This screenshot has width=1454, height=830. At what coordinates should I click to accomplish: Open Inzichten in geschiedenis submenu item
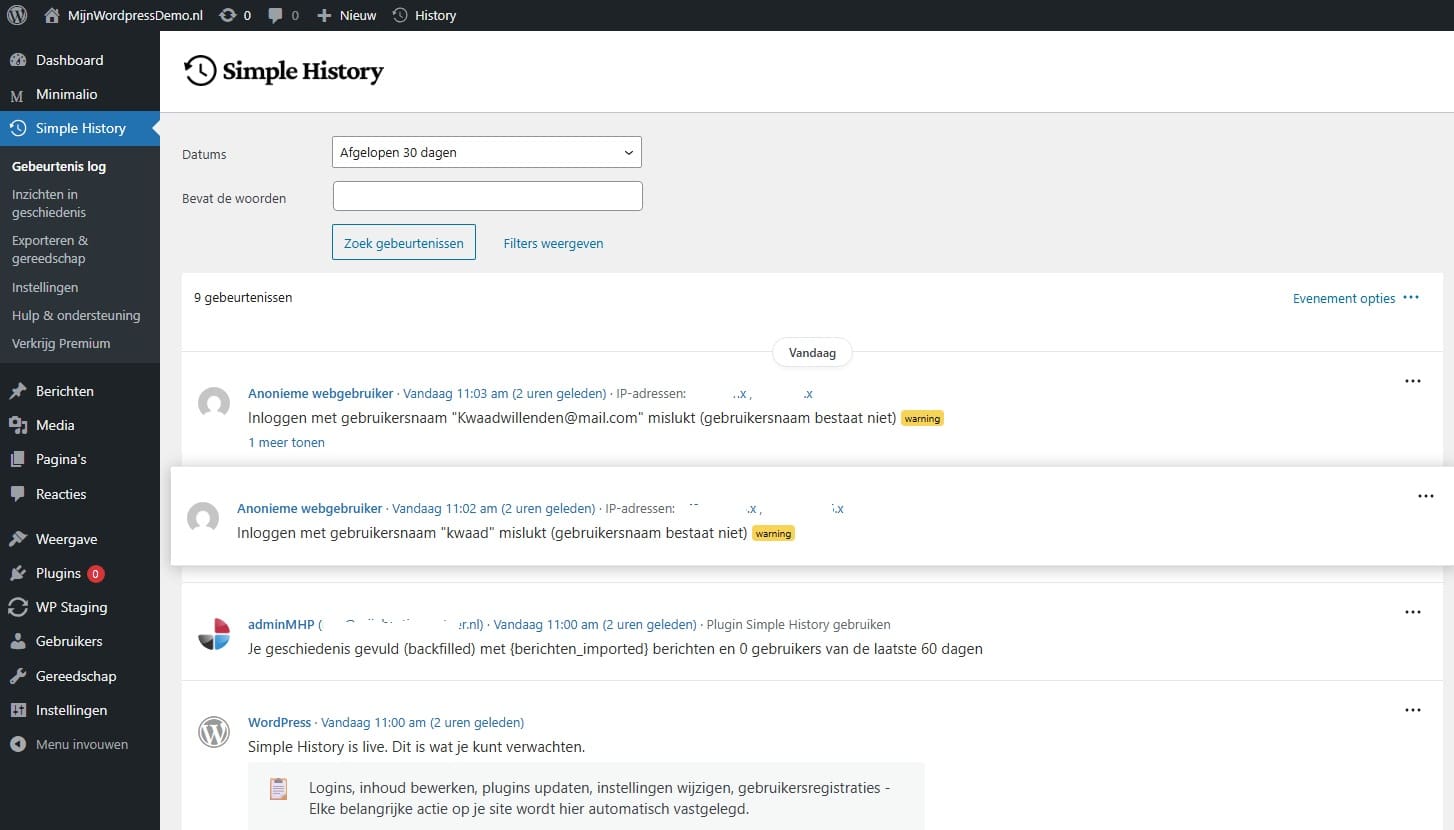pos(48,203)
